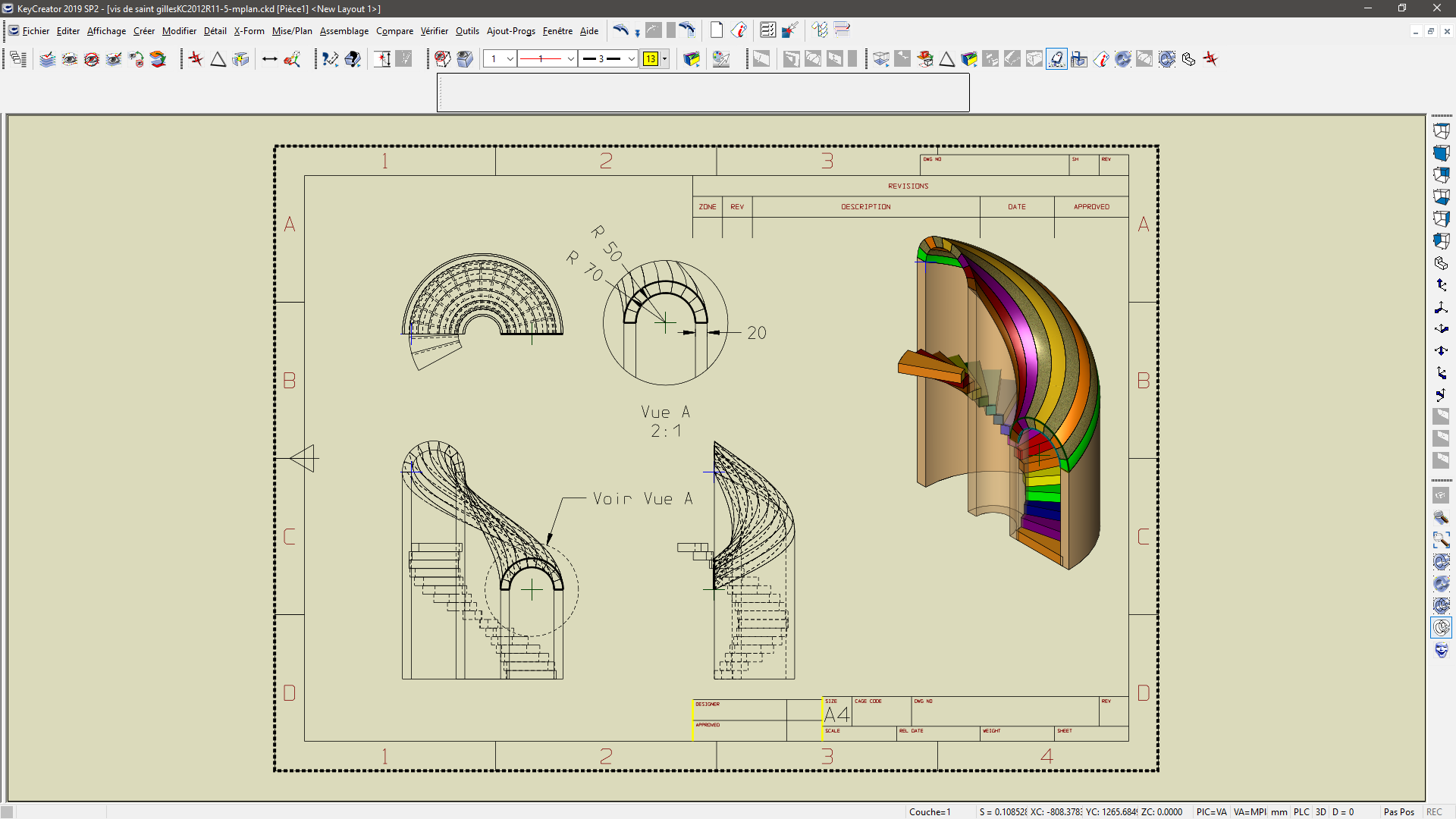Click the page info 'i' icon

(739, 30)
